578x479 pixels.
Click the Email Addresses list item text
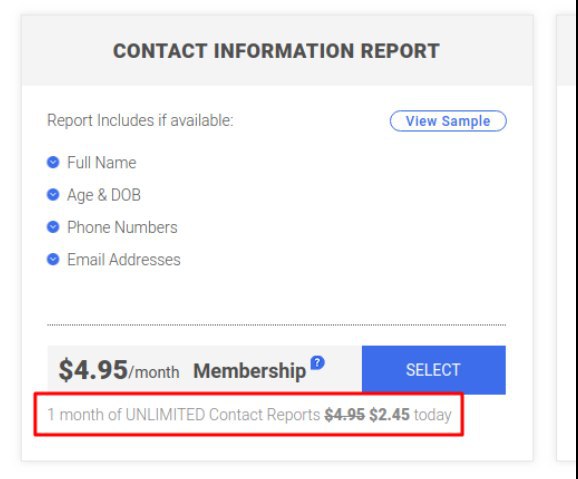(x=124, y=260)
